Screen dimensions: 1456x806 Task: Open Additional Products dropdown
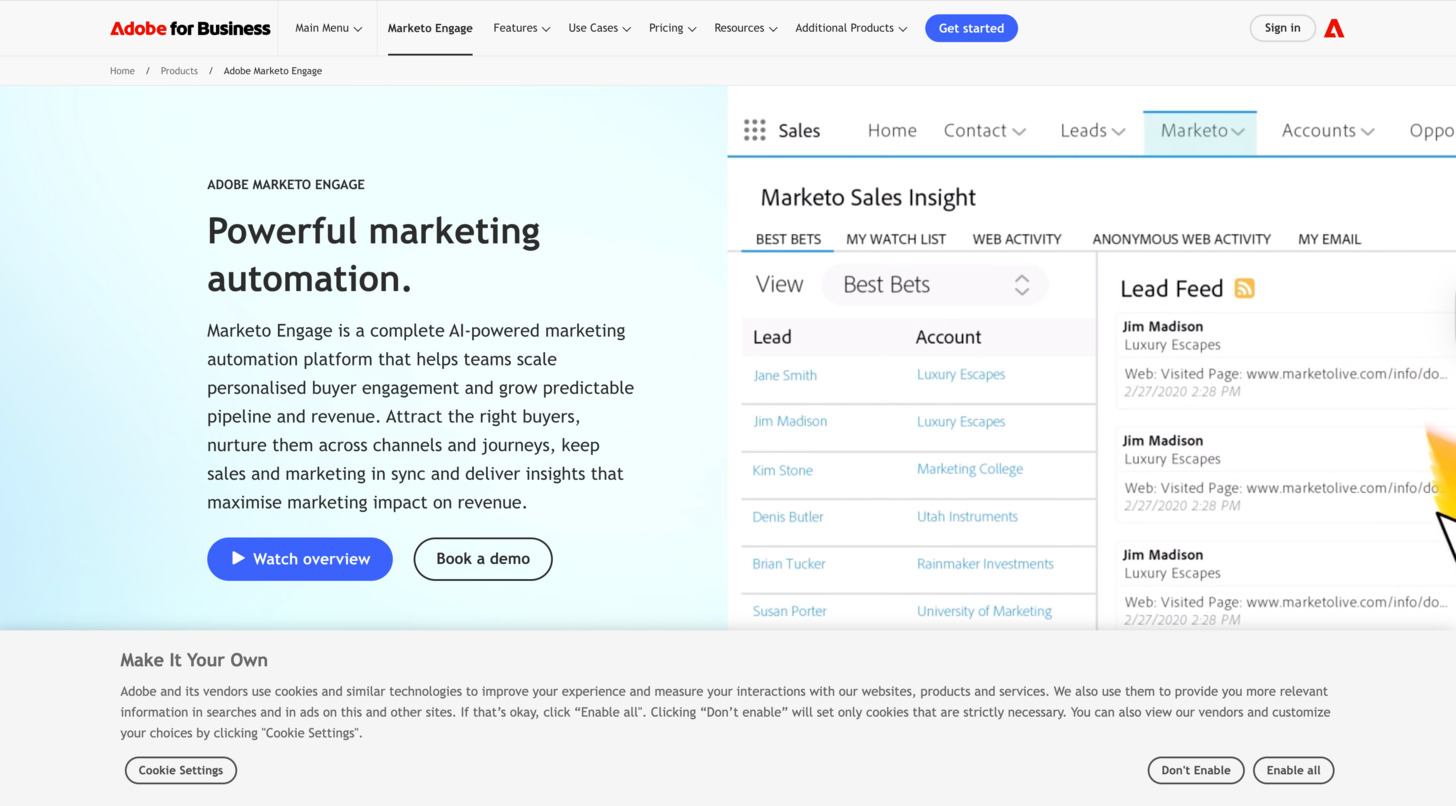850,28
